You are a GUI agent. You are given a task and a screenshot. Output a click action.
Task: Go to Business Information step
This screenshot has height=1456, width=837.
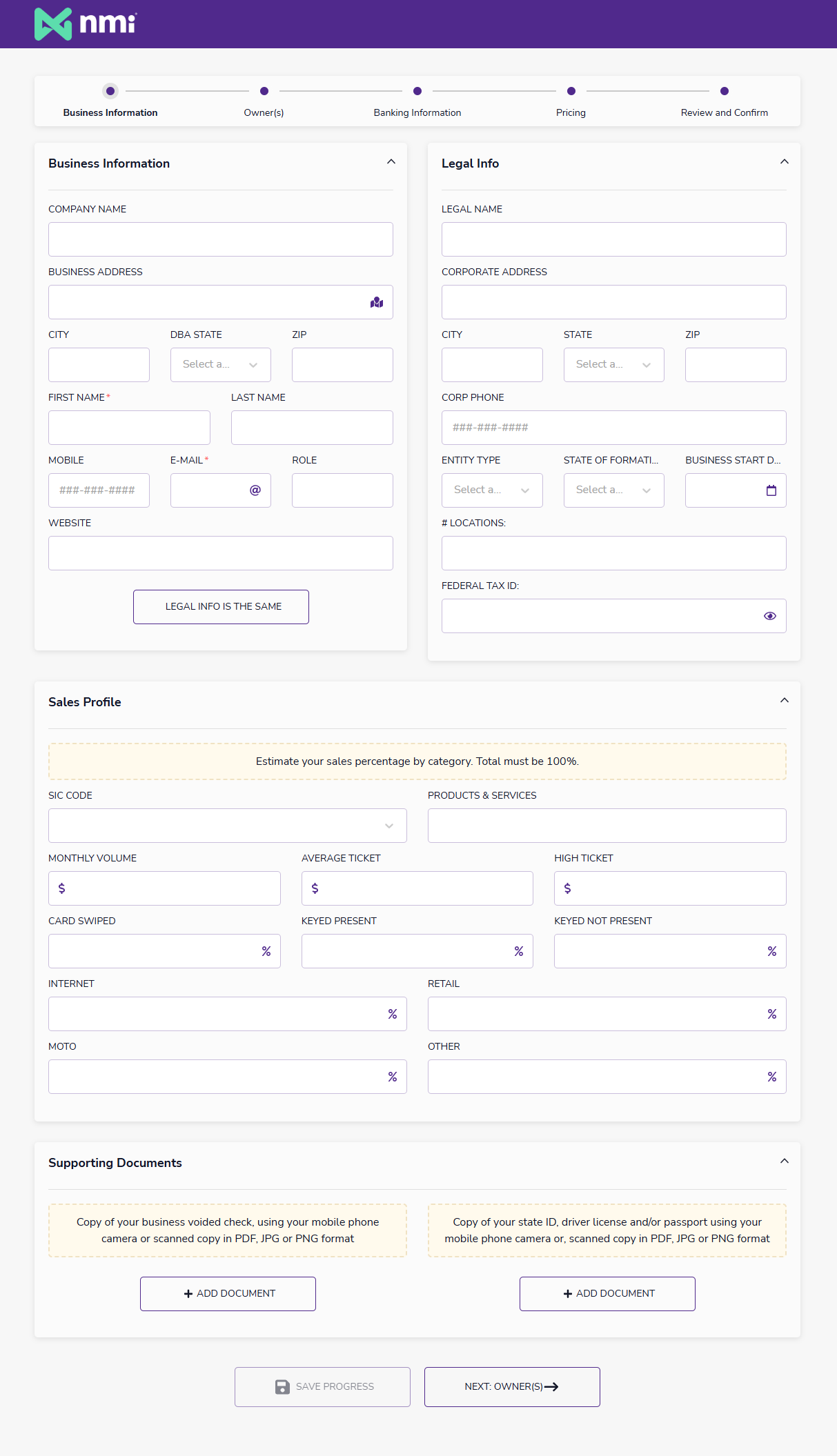pyautogui.click(x=110, y=101)
